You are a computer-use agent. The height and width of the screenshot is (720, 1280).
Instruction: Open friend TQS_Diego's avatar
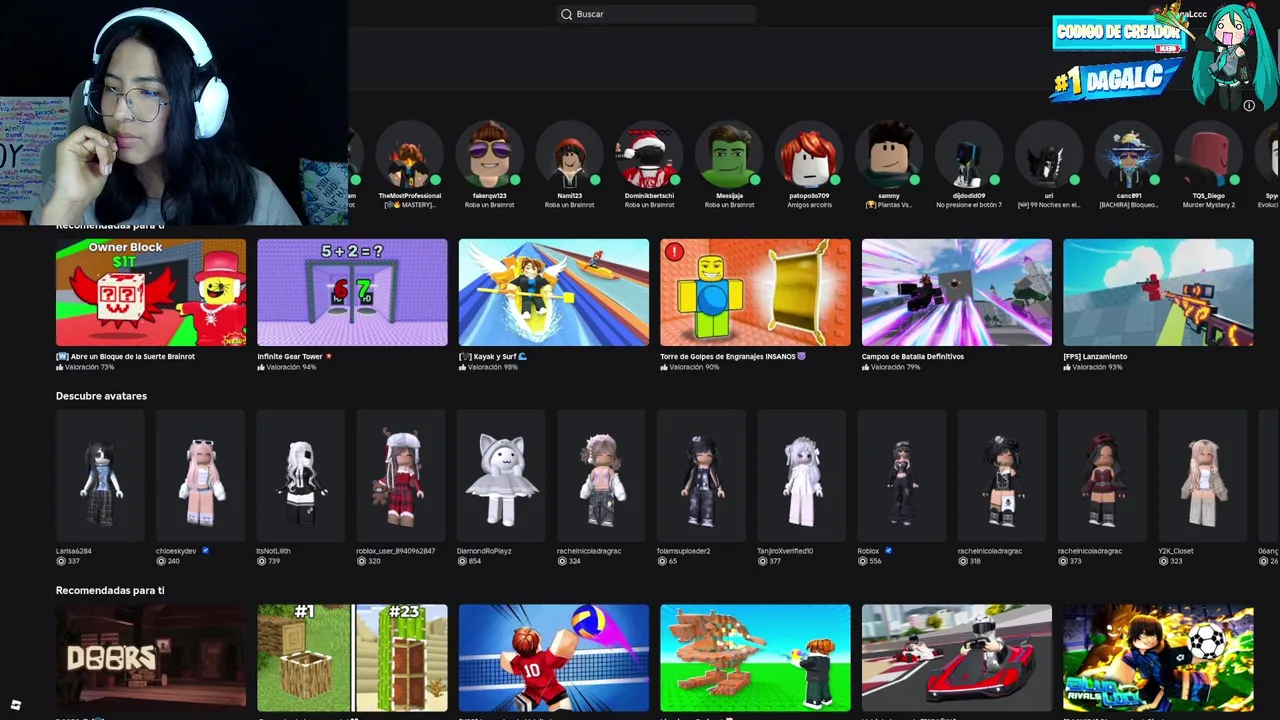(1208, 154)
